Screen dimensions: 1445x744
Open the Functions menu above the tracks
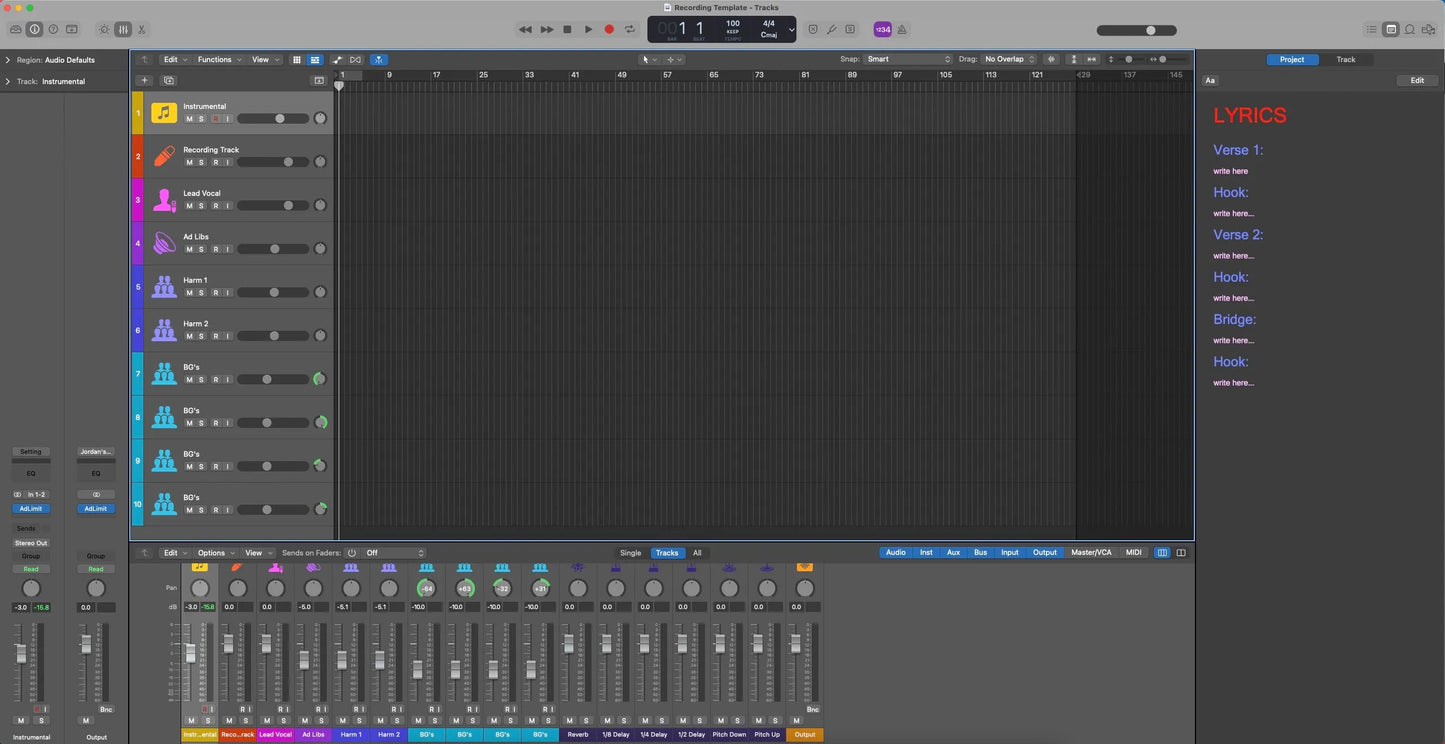(x=216, y=59)
